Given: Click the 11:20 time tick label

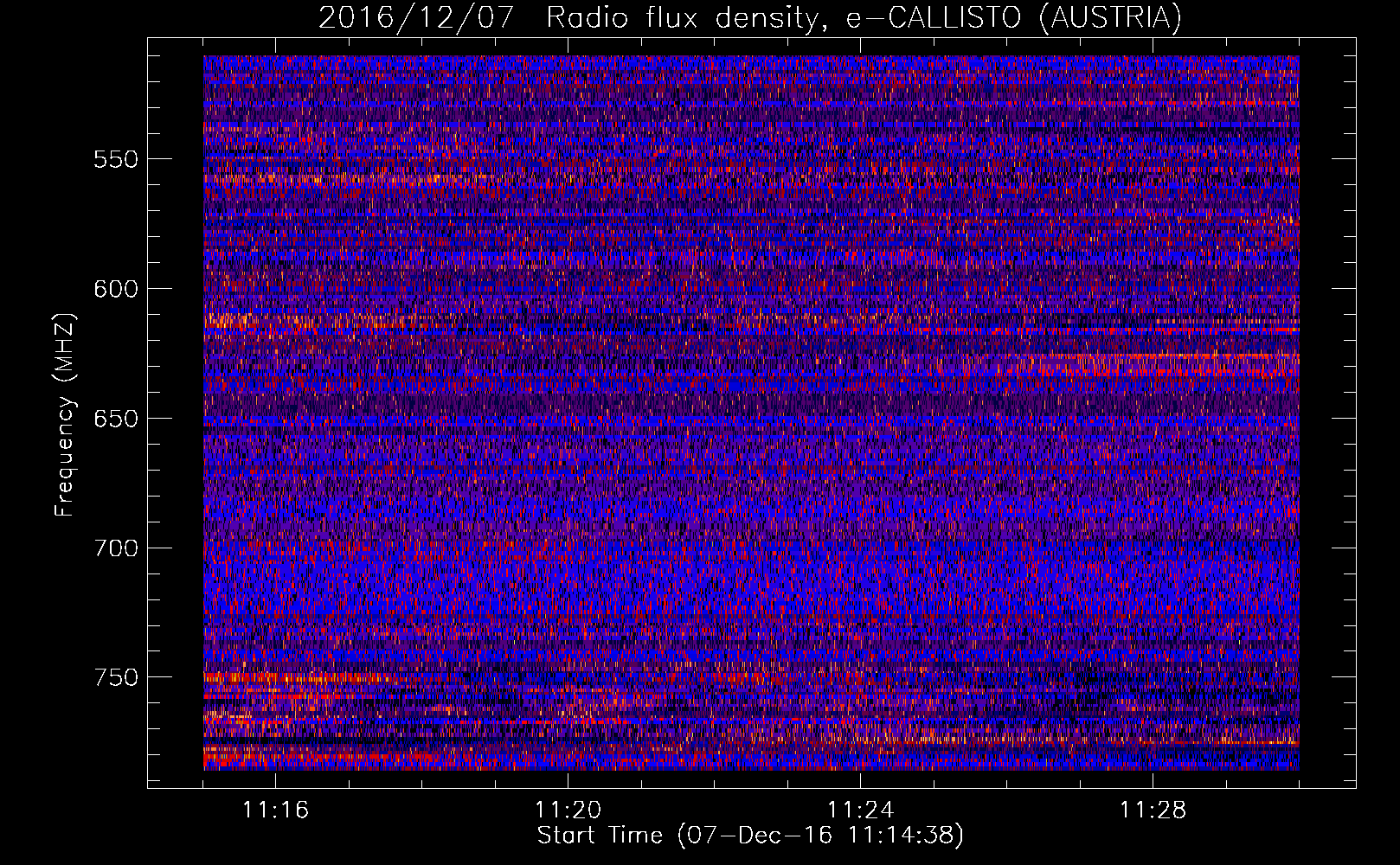Looking at the screenshot, I should 568,811.
